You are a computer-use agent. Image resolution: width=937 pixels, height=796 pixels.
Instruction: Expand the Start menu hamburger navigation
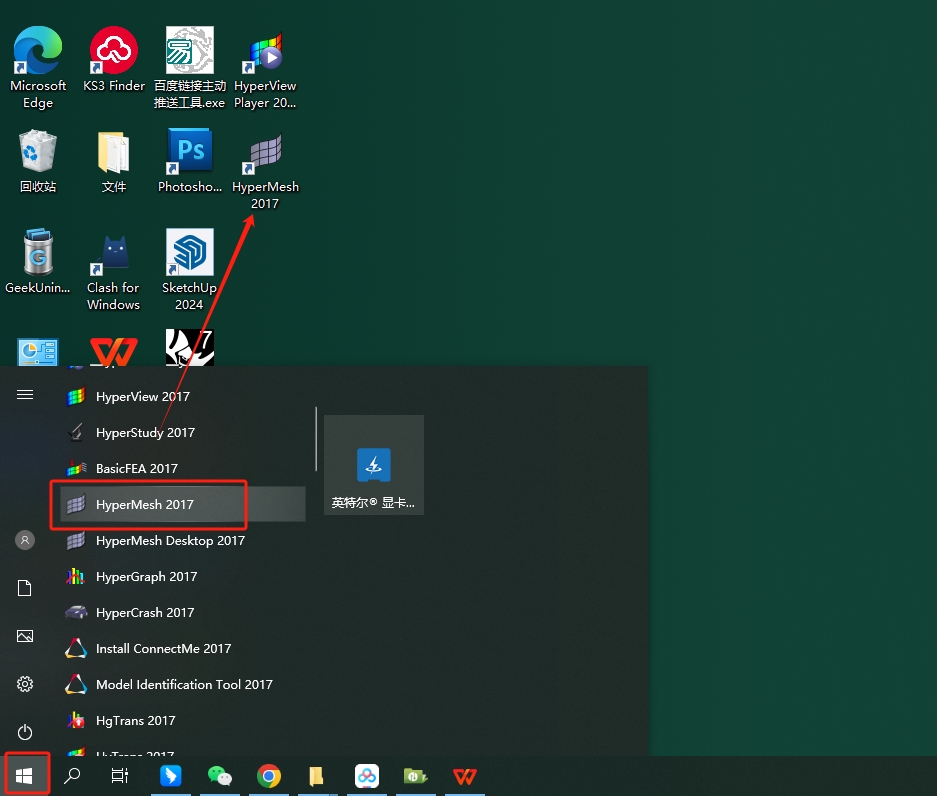click(25, 395)
